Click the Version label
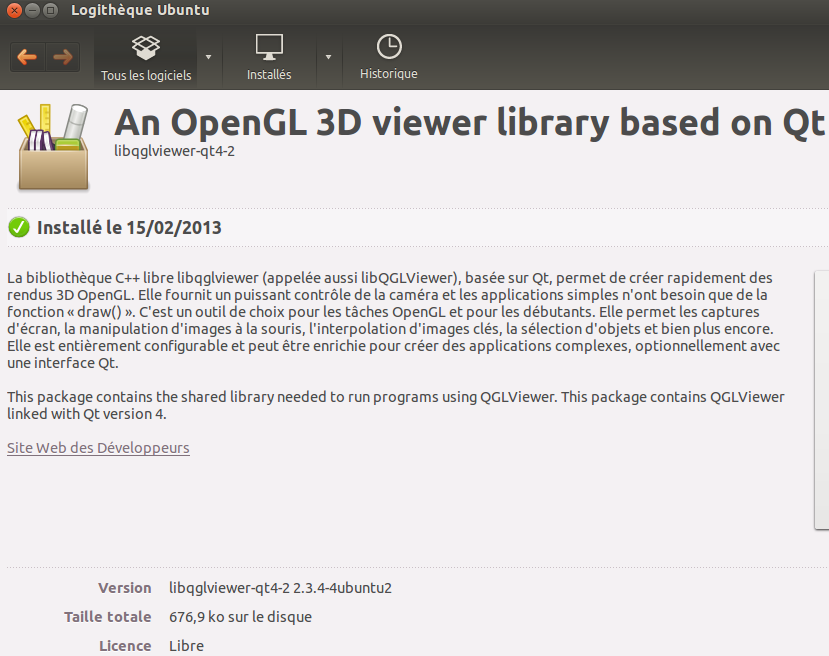 125,588
